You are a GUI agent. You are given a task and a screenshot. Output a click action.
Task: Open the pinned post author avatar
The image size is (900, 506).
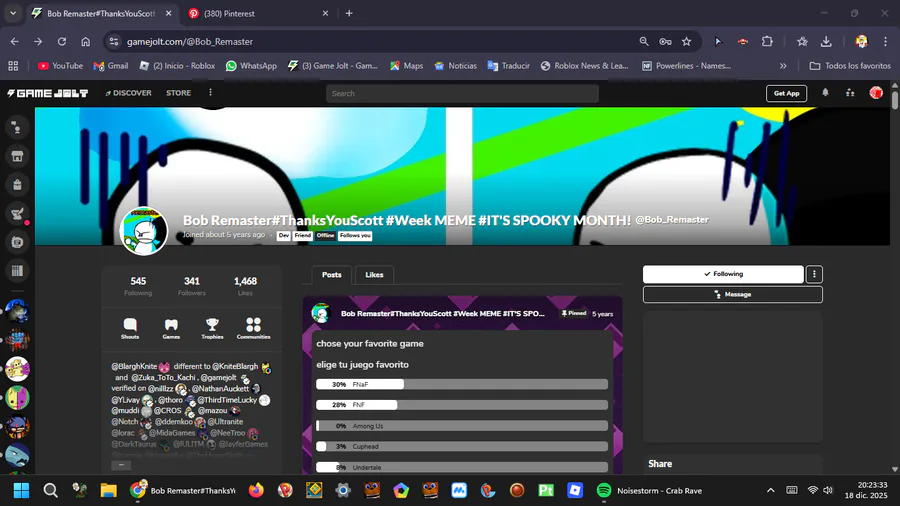(321, 313)
